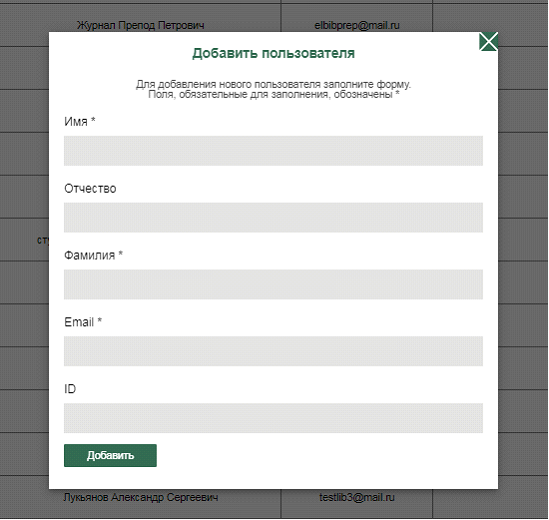Focus the Имя input field
The height and width of the screenshot is (520, 549).
(273, 151)
